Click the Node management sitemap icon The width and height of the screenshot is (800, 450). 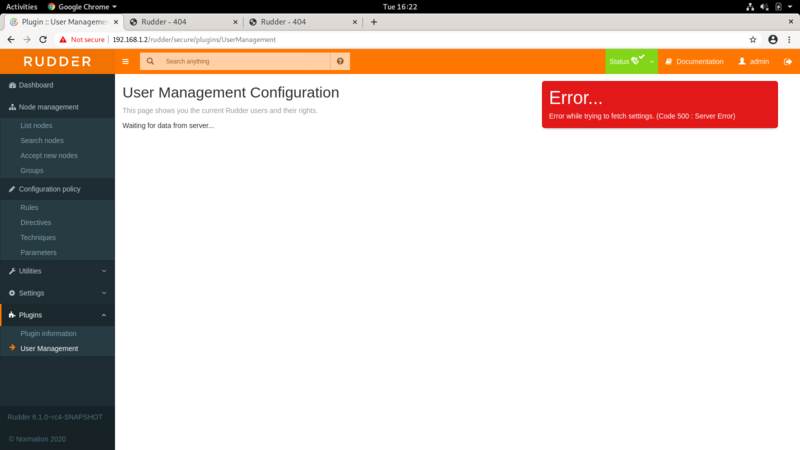pos(12,107)
